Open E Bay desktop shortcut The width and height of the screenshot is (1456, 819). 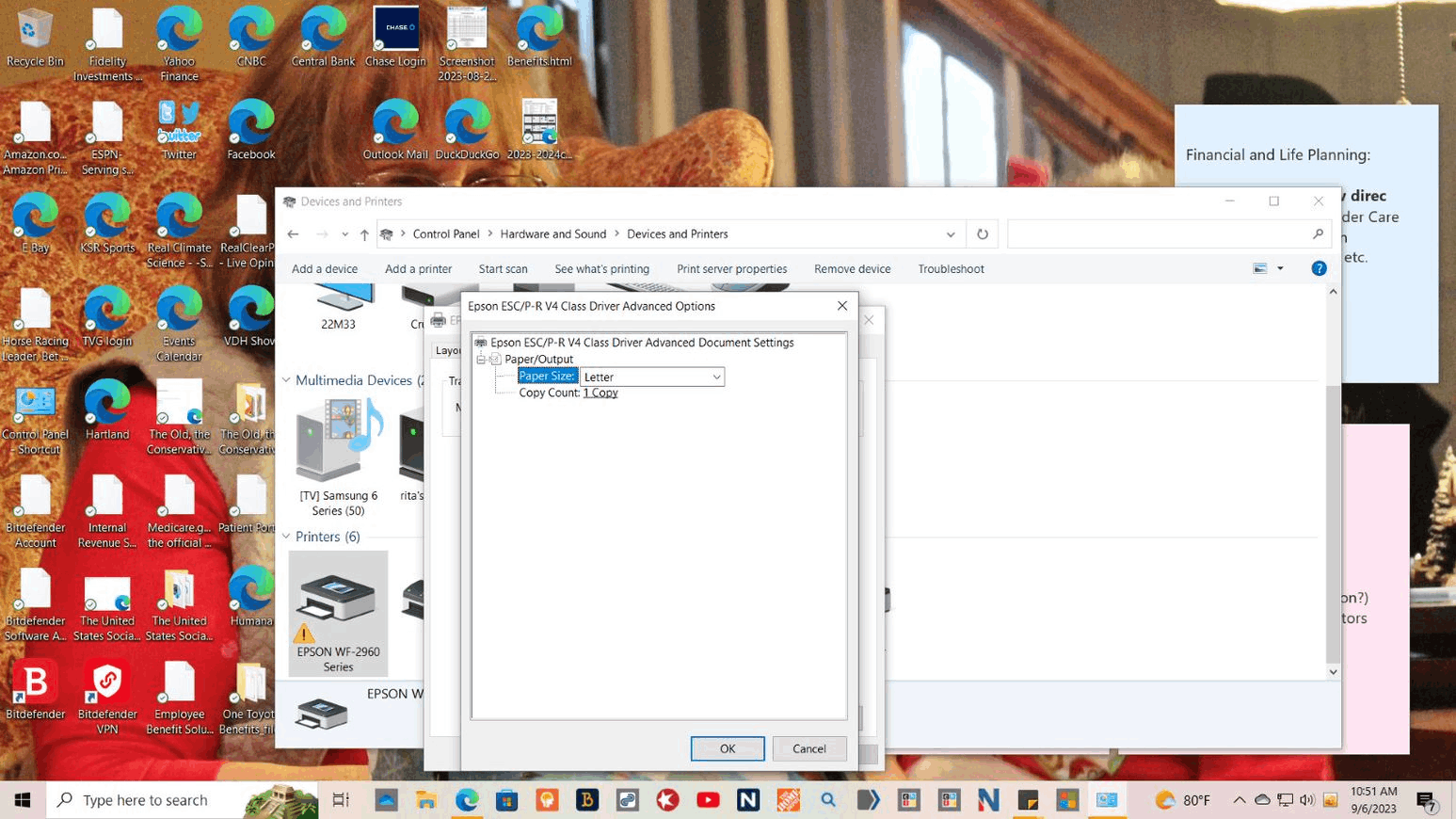coord(35,224)
